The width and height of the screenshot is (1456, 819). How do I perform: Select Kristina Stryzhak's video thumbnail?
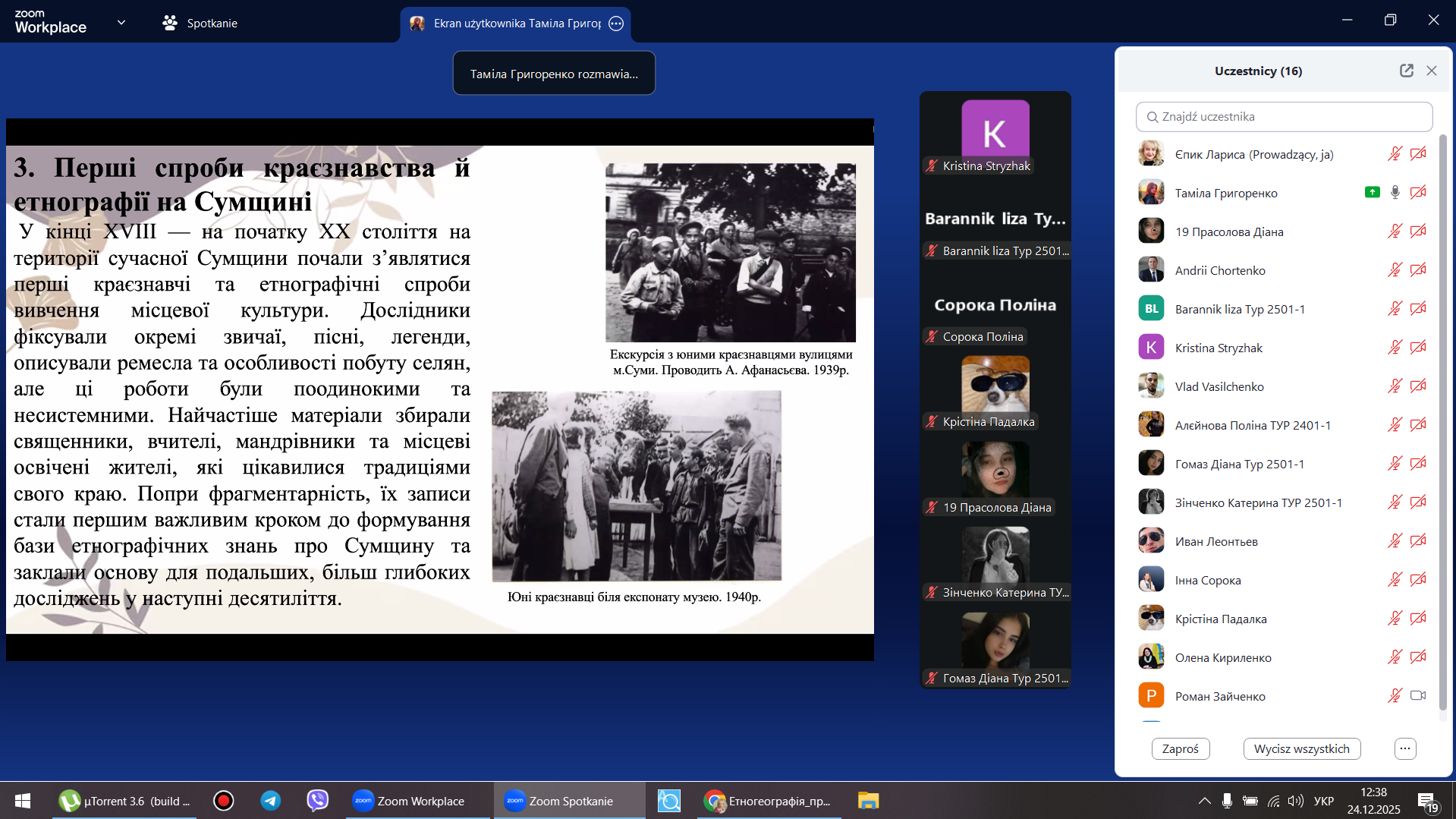click(x=995, y=134)
